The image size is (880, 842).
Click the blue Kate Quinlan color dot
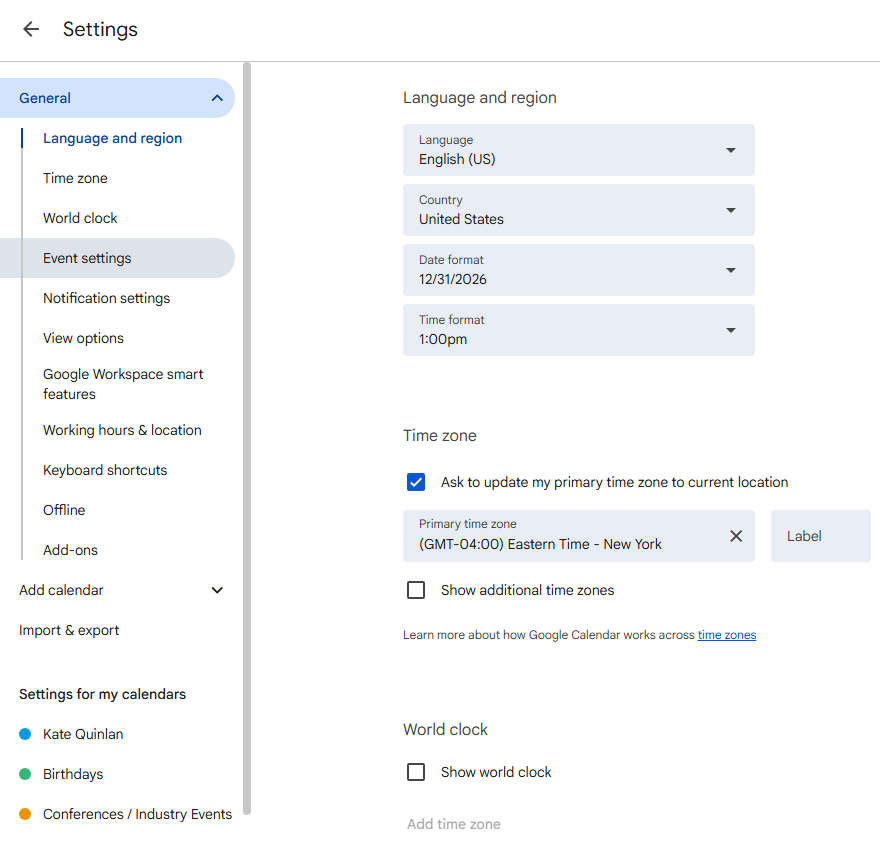coord(25,734)
